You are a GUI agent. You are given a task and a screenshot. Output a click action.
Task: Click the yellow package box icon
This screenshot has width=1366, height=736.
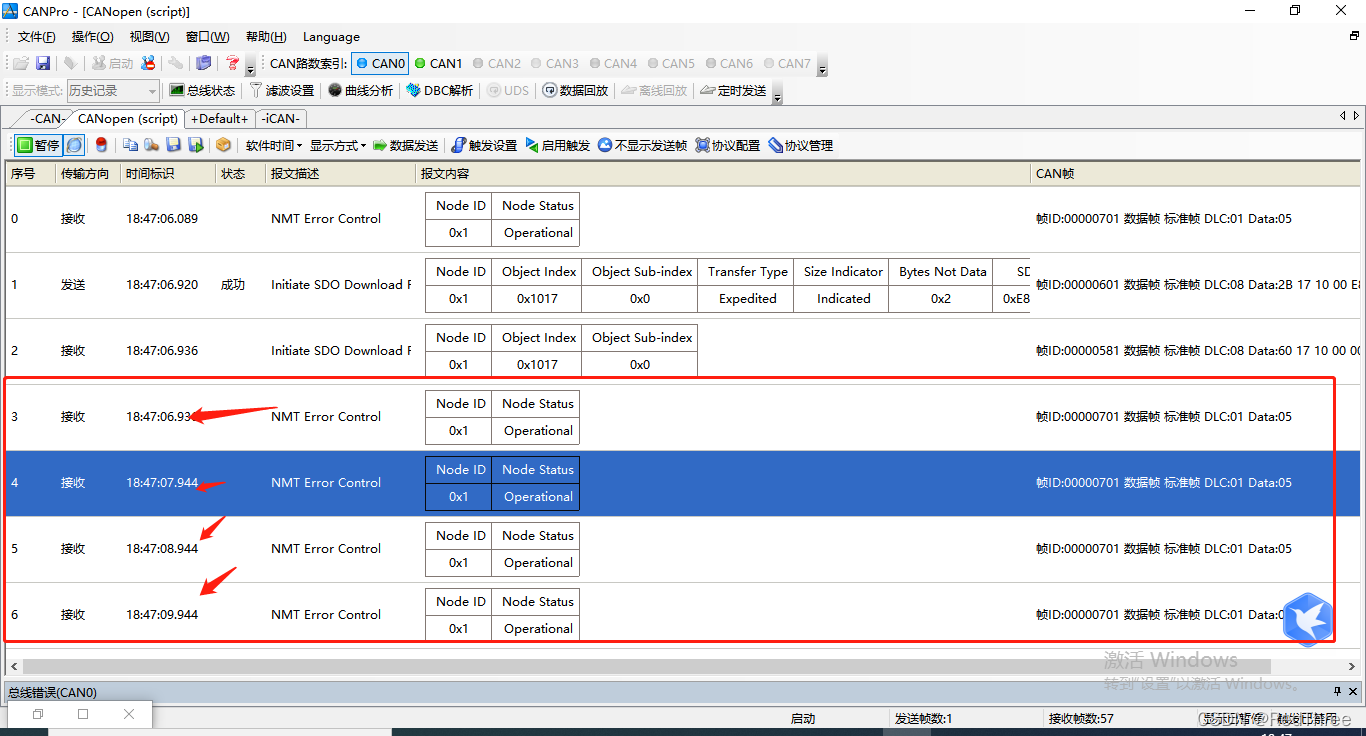click(223, 145)
